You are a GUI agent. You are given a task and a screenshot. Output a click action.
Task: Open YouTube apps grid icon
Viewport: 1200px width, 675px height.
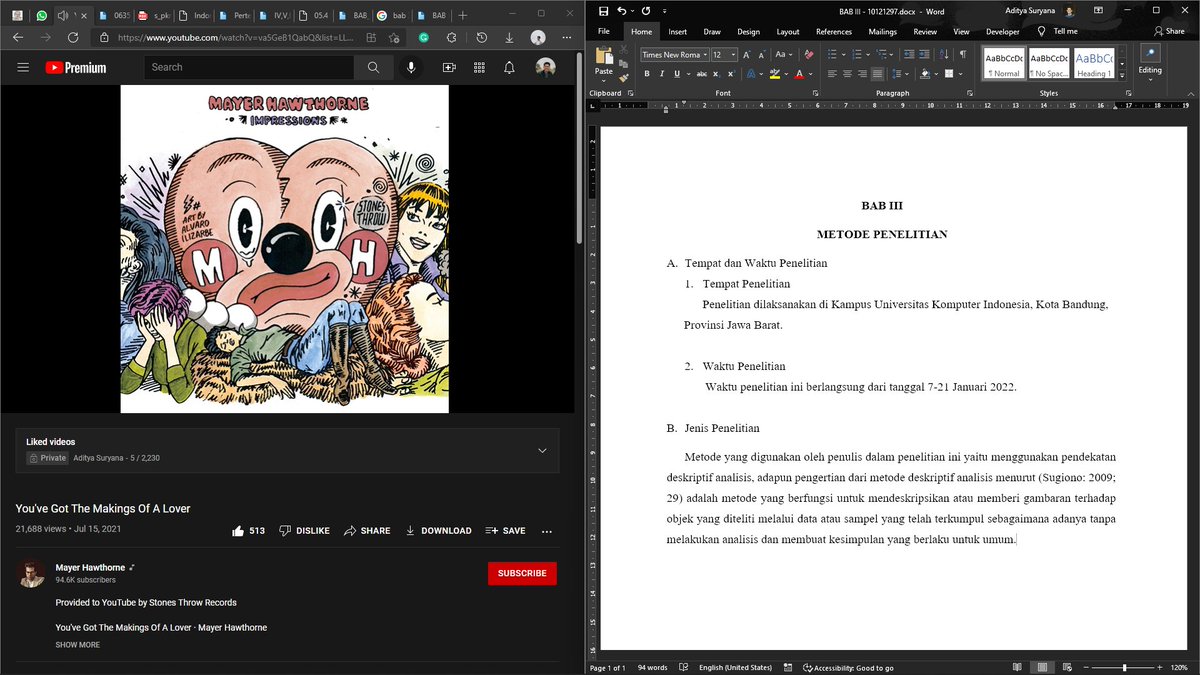479,67
